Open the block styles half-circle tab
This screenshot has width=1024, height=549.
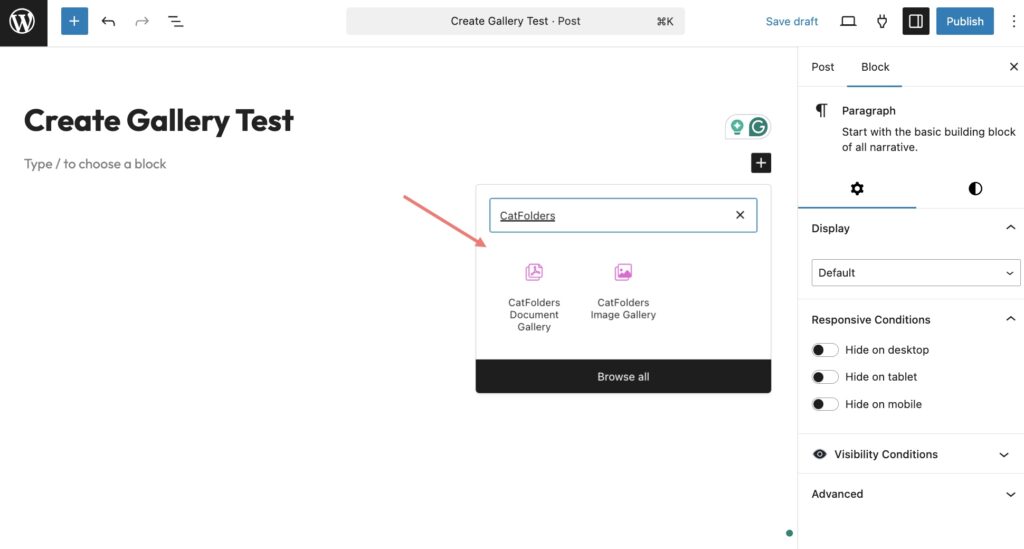[975, 189]
